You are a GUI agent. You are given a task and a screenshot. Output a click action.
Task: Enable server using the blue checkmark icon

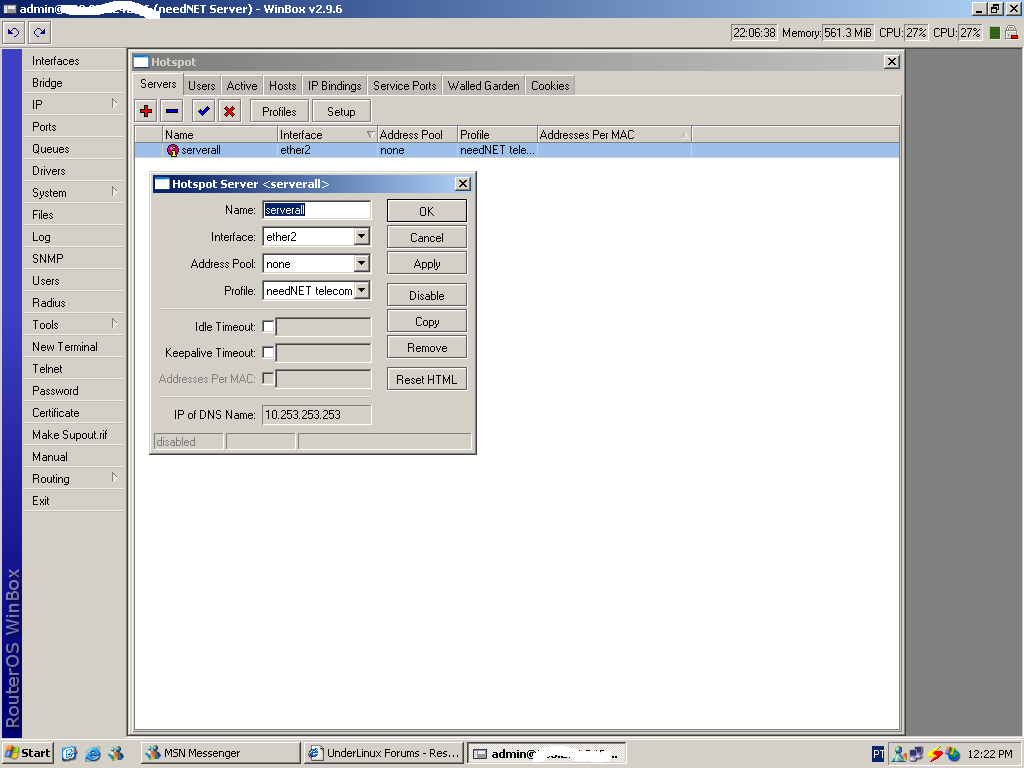coord(204,111)
